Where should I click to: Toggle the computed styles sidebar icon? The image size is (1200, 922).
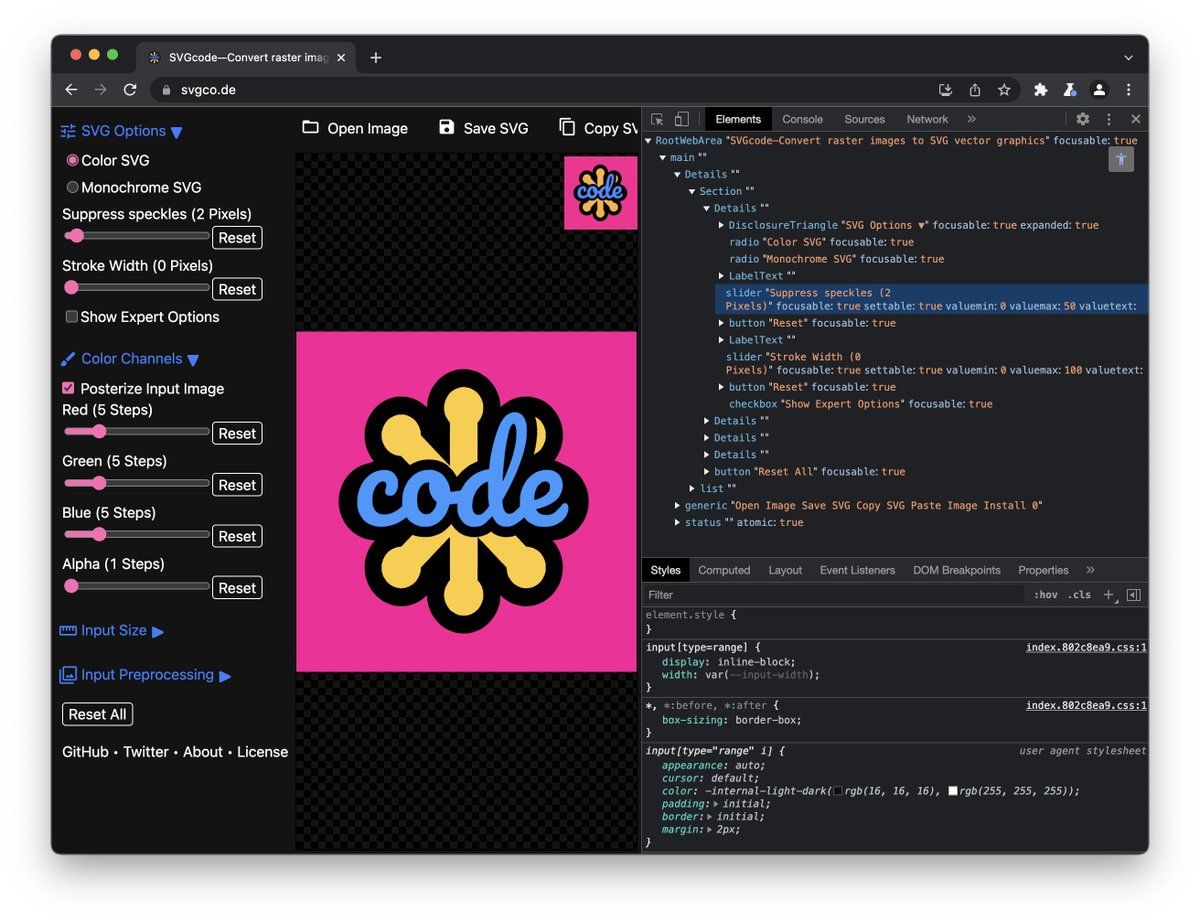[1133, 595]
